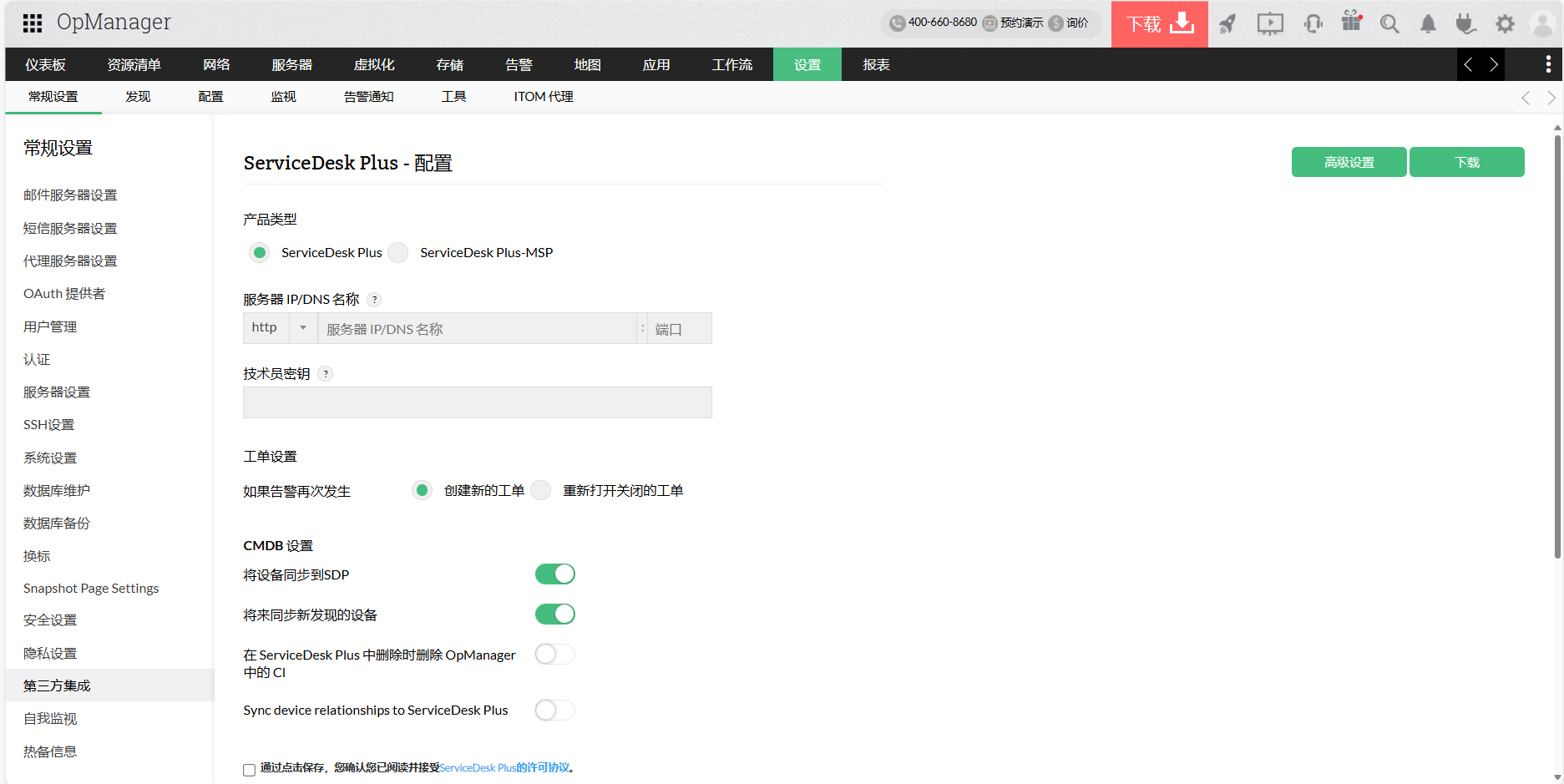Switch to the 发现 sub-tab
1564x784 pixels.
(138, 97)
